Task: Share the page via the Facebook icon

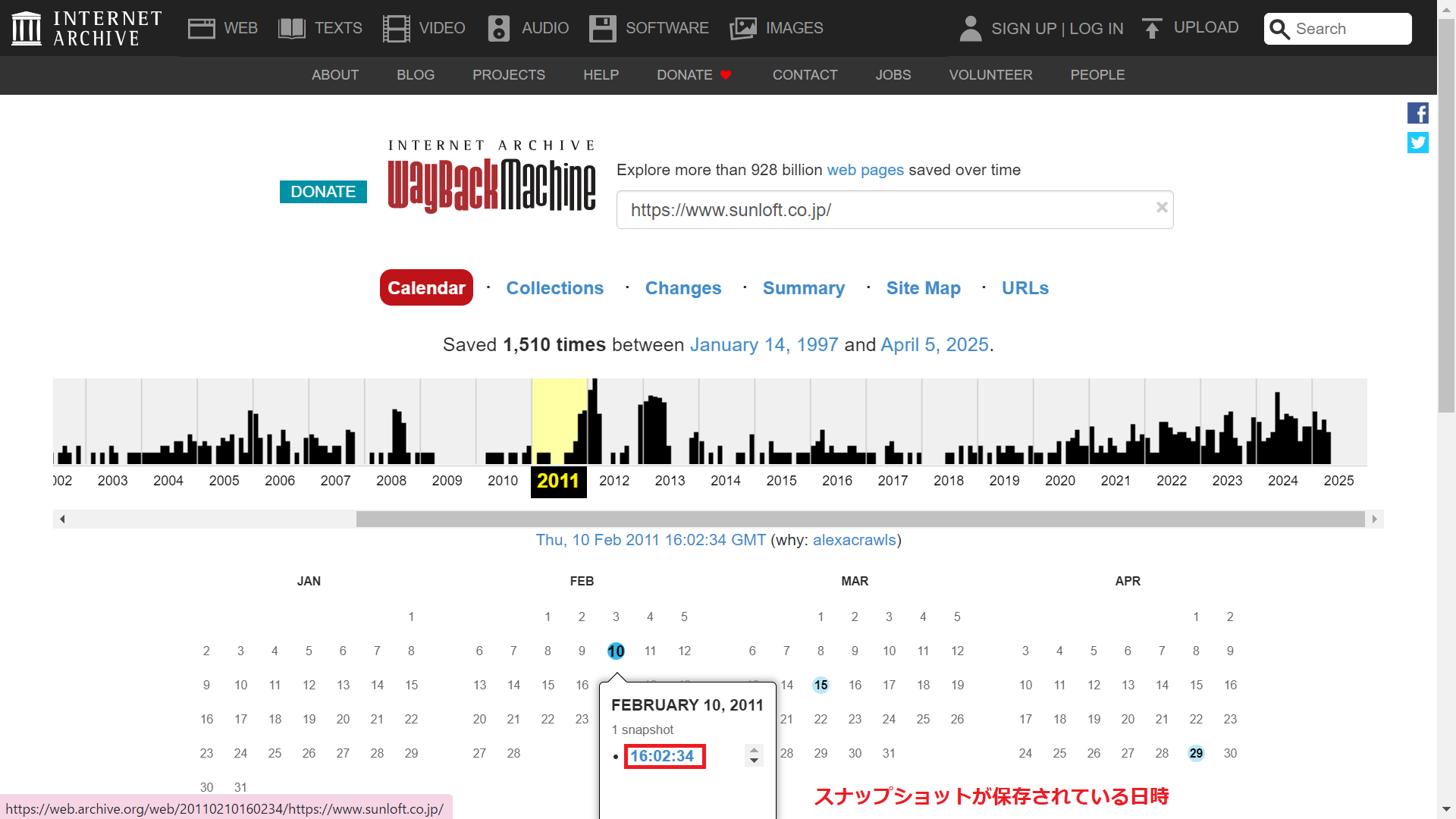Action: (1417, 113)
